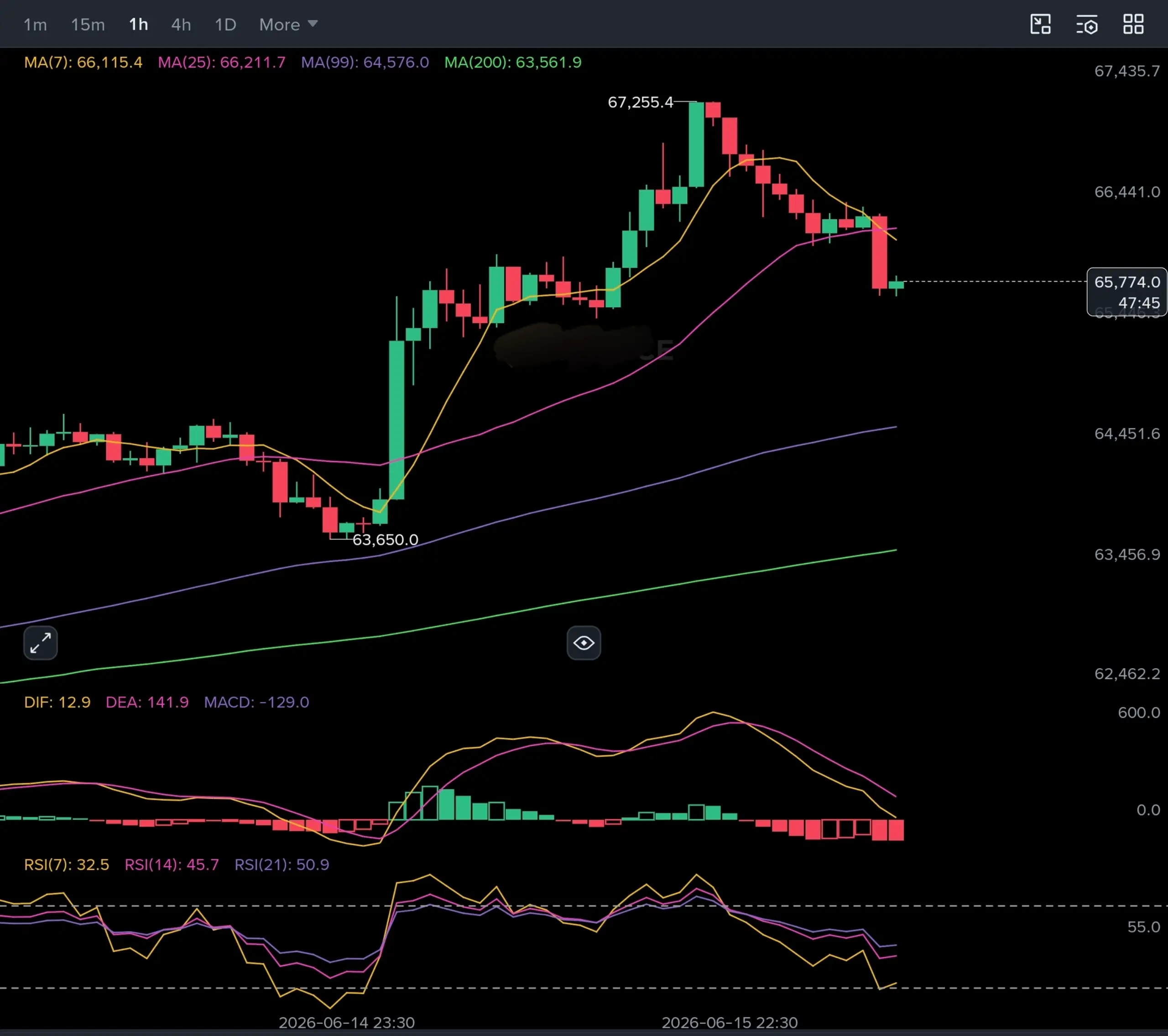Click the 62,462.2 price axis label
Viewport: 1168px width, 1036px height.
click(1127, 674)
